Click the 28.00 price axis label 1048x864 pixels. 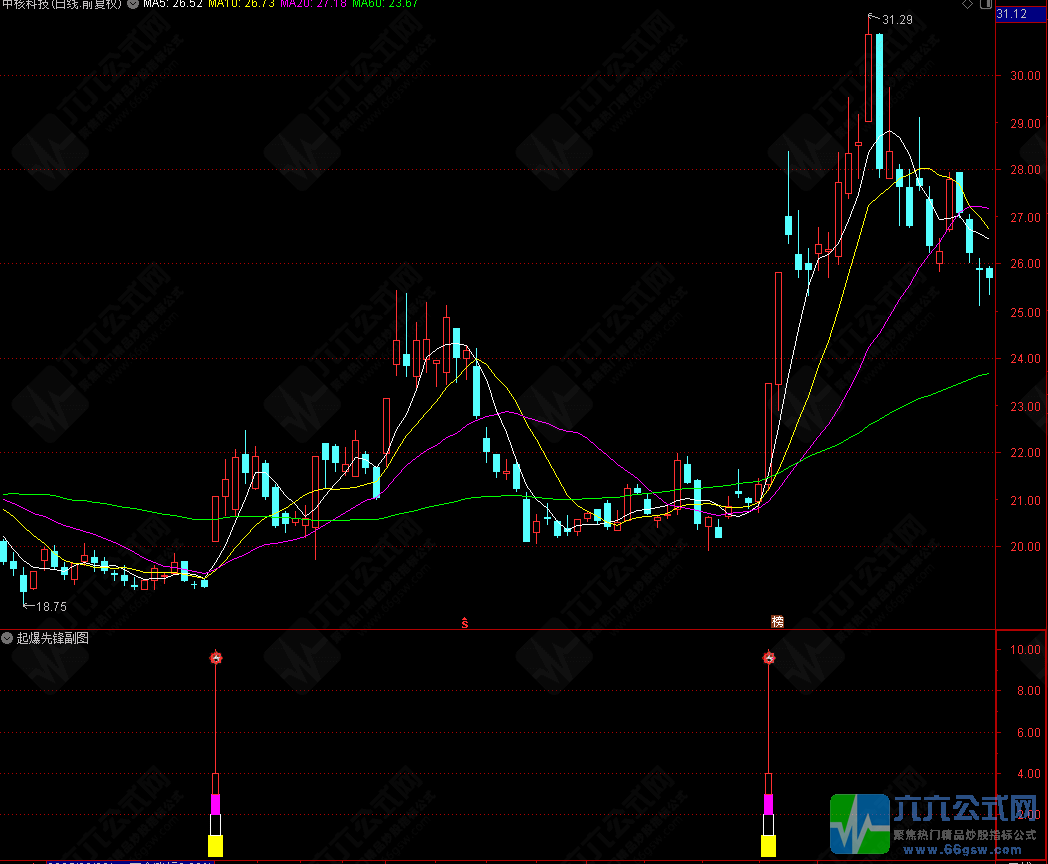click(x=1025, y=170)
